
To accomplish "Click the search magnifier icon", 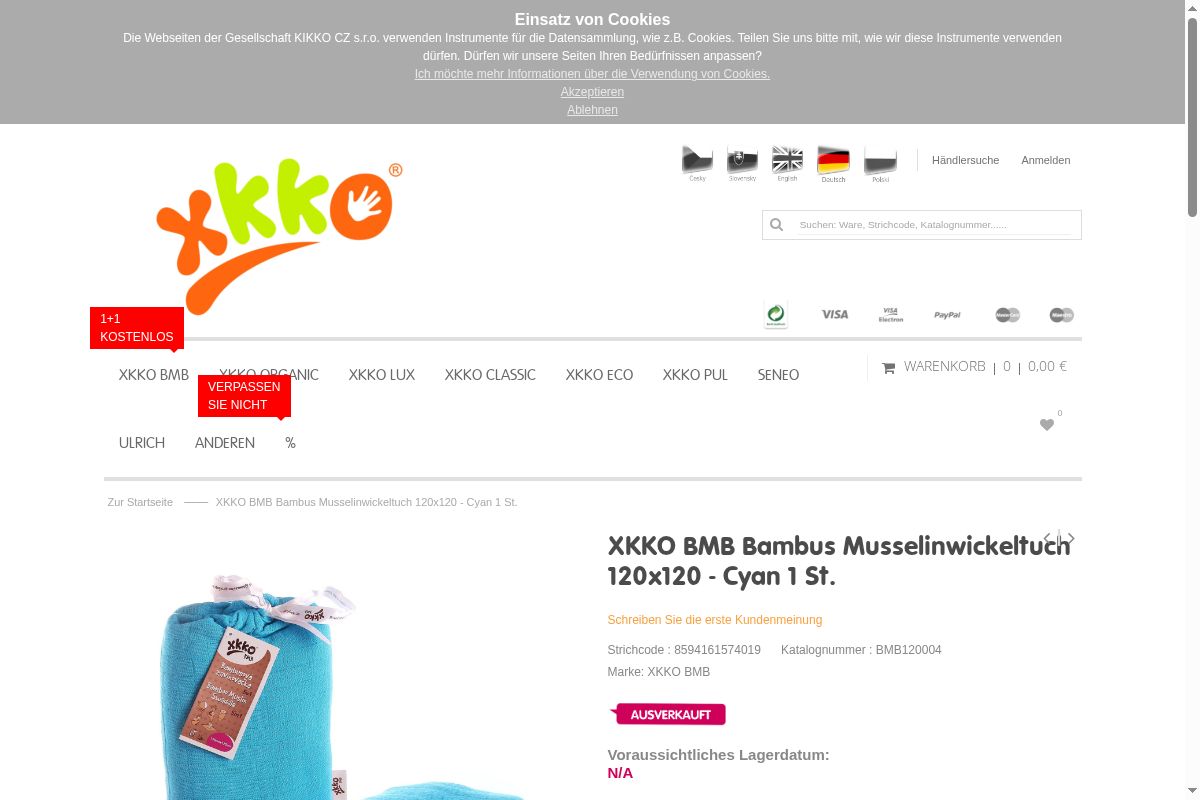I will coord(776,225).
